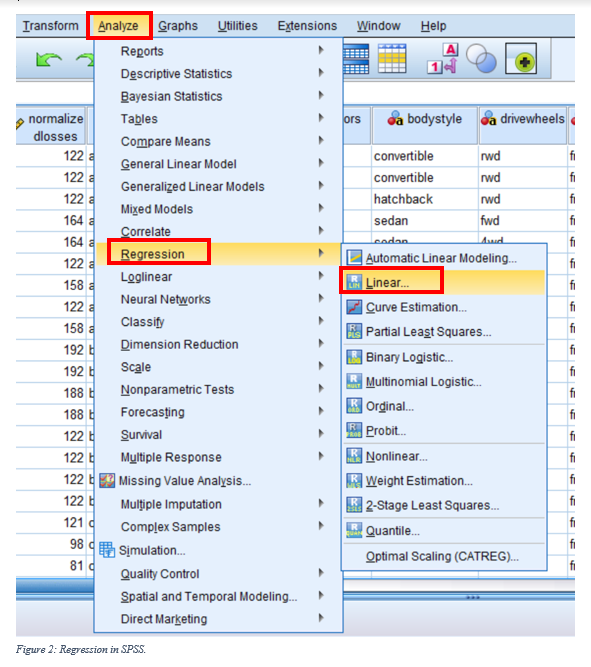
Task: Click the Value Labels icon with A and 1
Action: [443, 59]
